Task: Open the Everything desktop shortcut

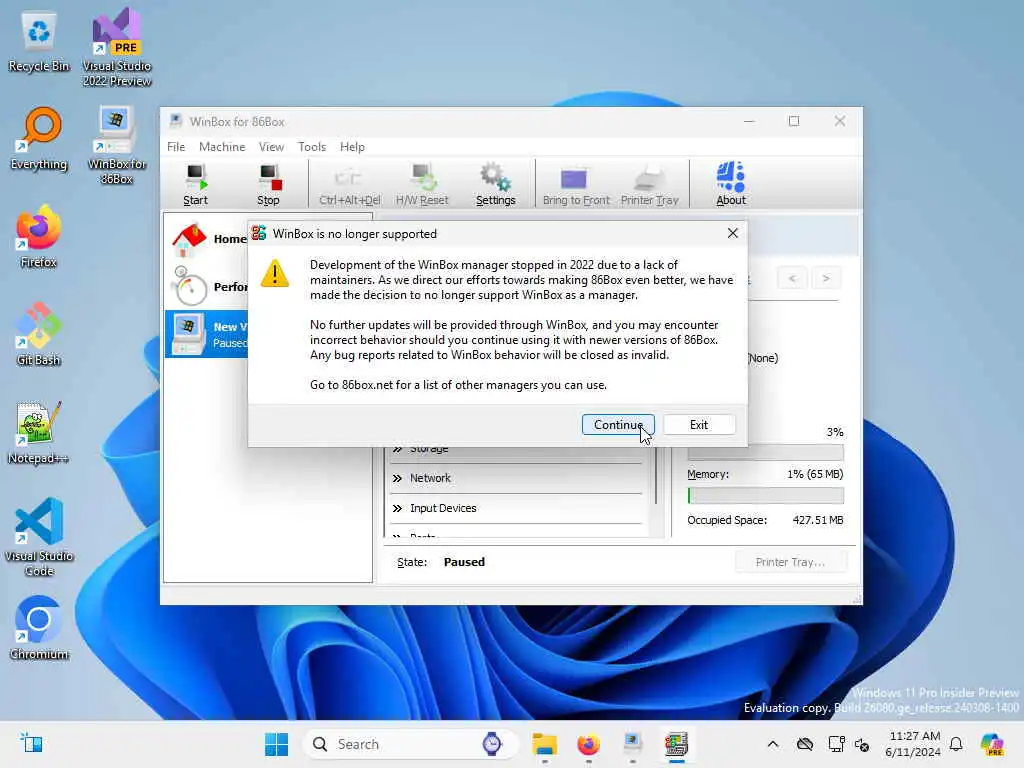Action: [x=39, y=140]
